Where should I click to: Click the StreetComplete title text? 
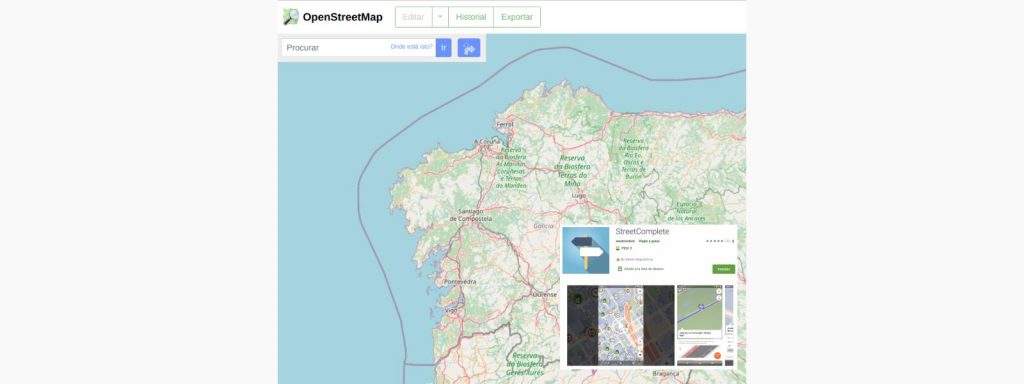[642, 231]
